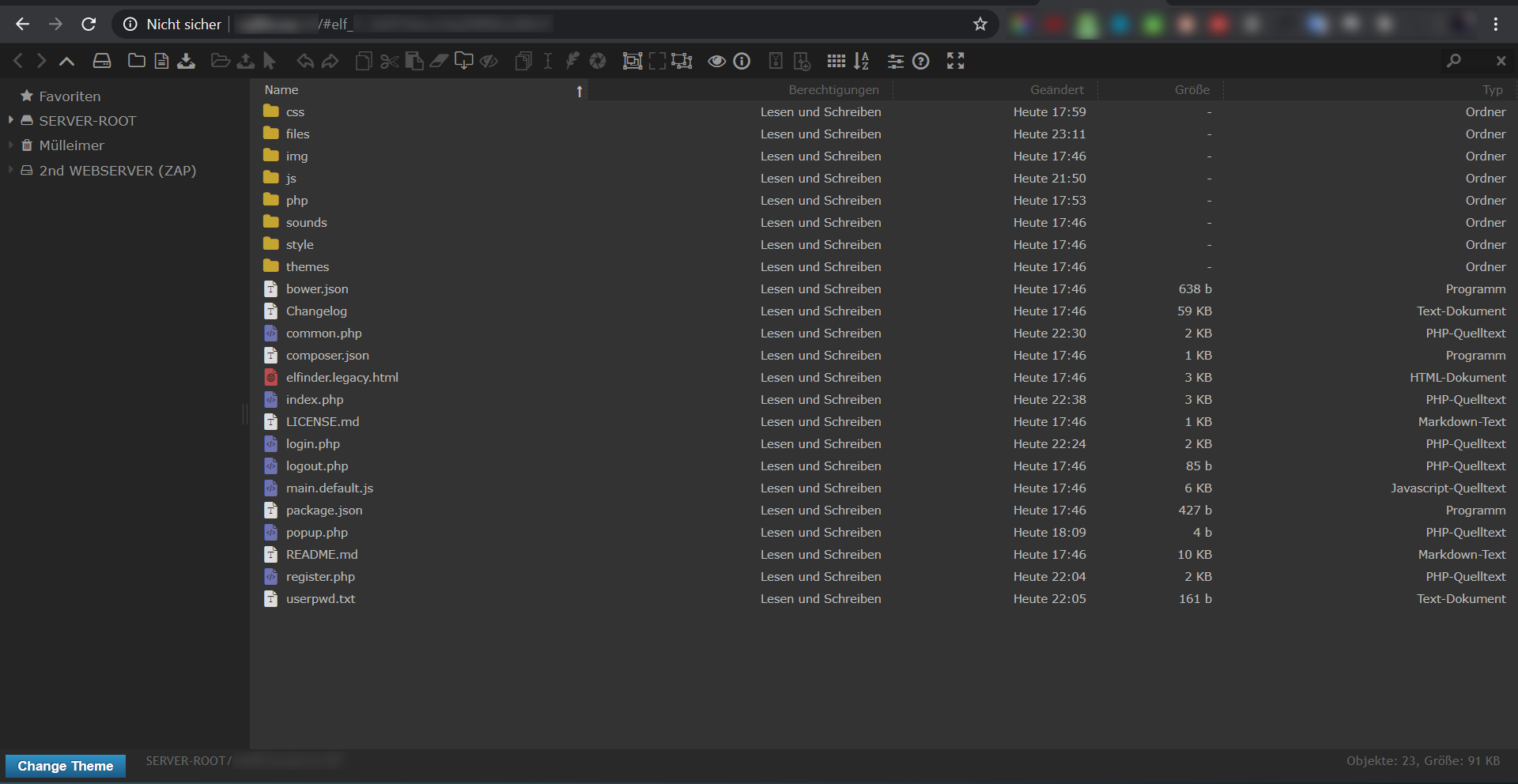Expand the SERVER-ROOT tree entry

[9, 120]
